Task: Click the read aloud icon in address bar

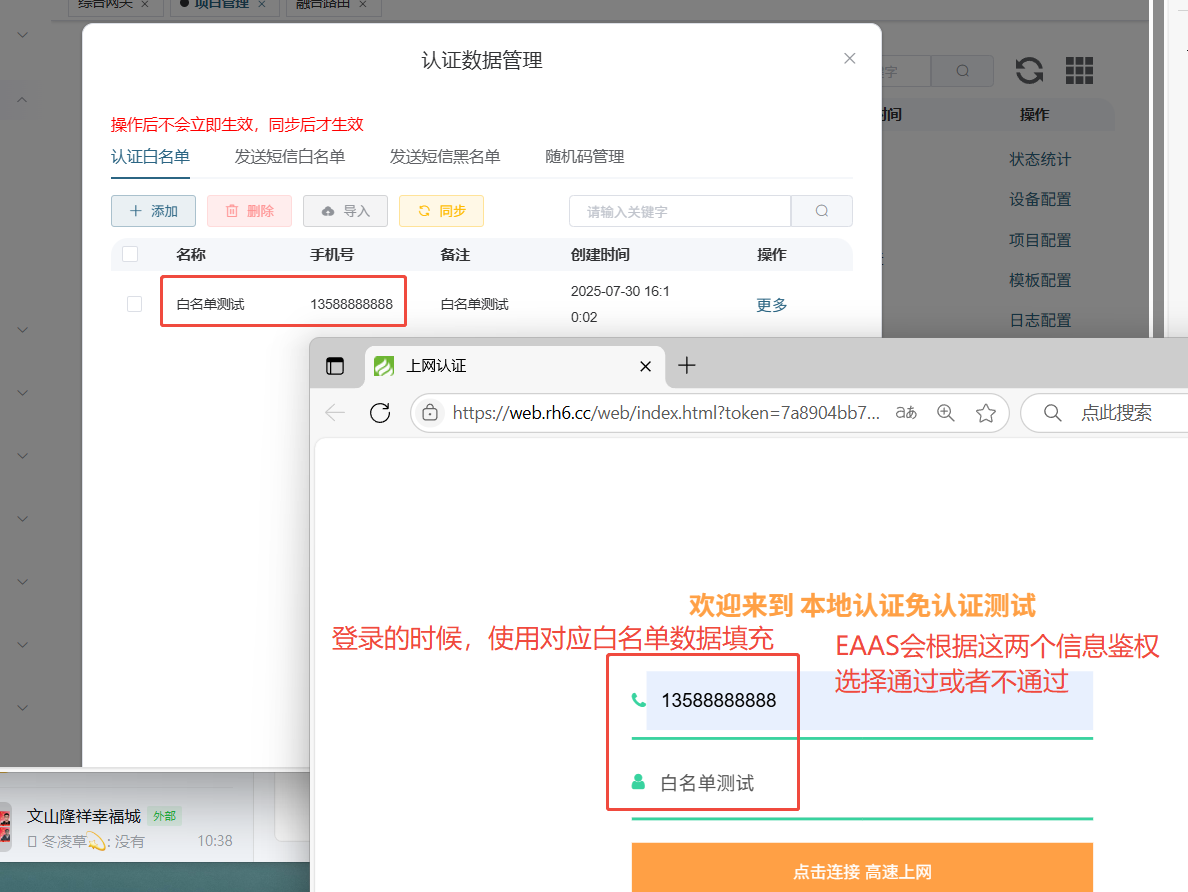Action: point(906,413)
